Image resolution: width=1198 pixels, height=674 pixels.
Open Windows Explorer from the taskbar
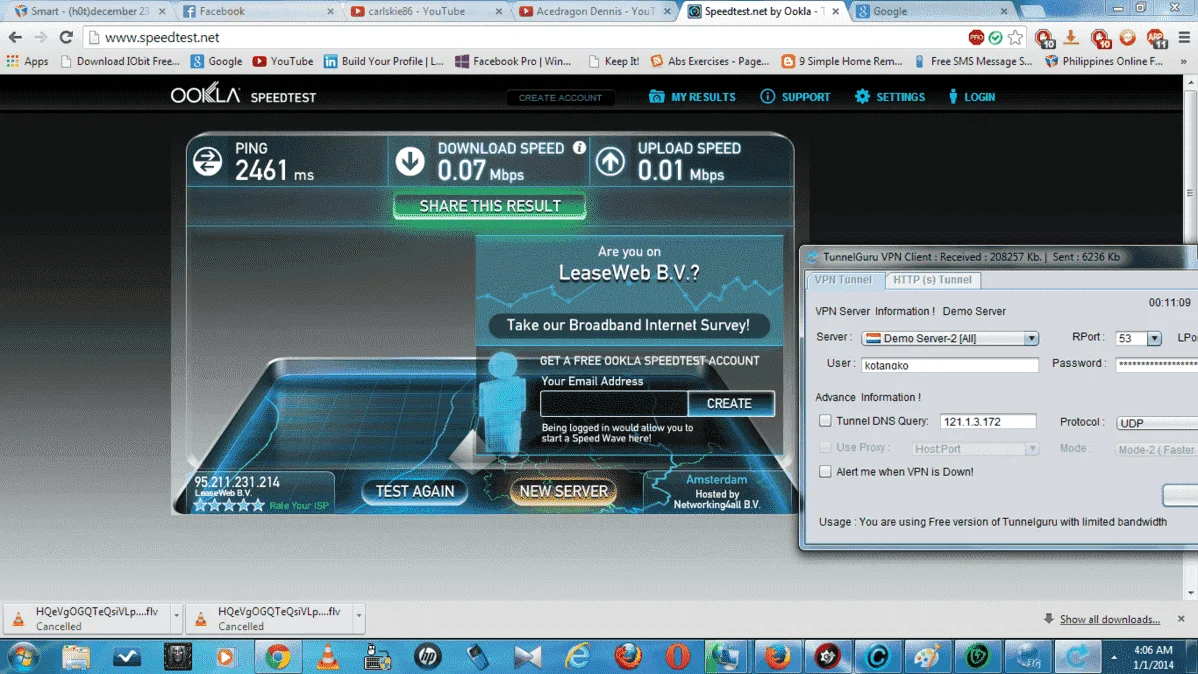[76, 656]
